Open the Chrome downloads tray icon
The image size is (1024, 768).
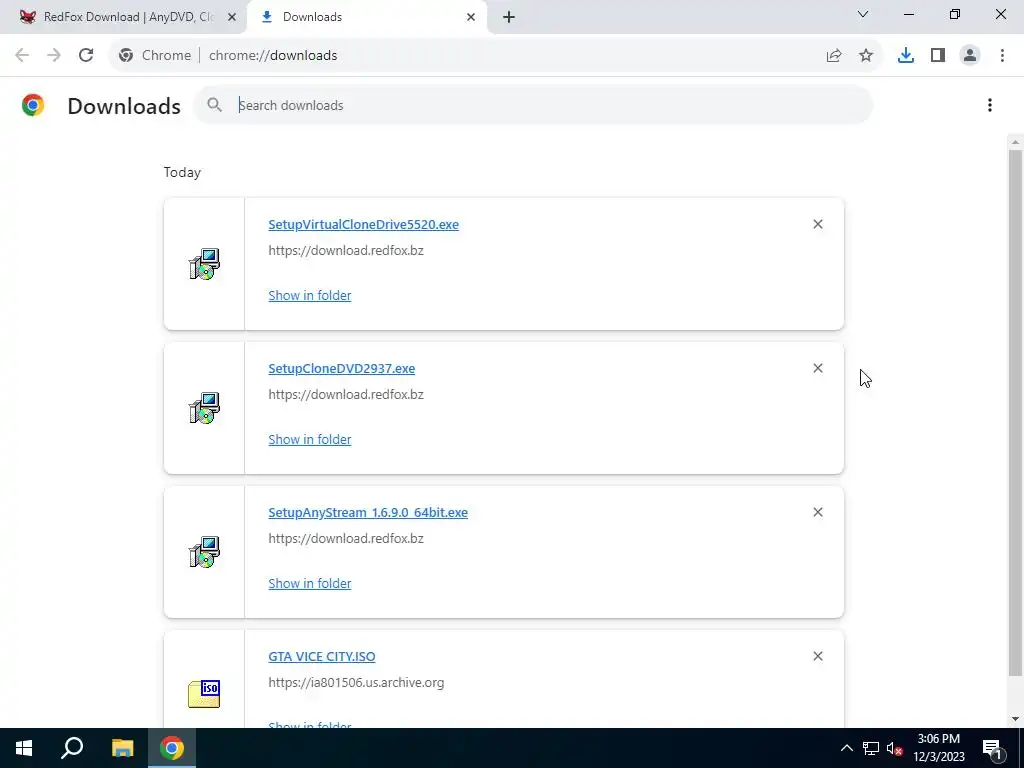pyautogui.click(x=906, y=56)
